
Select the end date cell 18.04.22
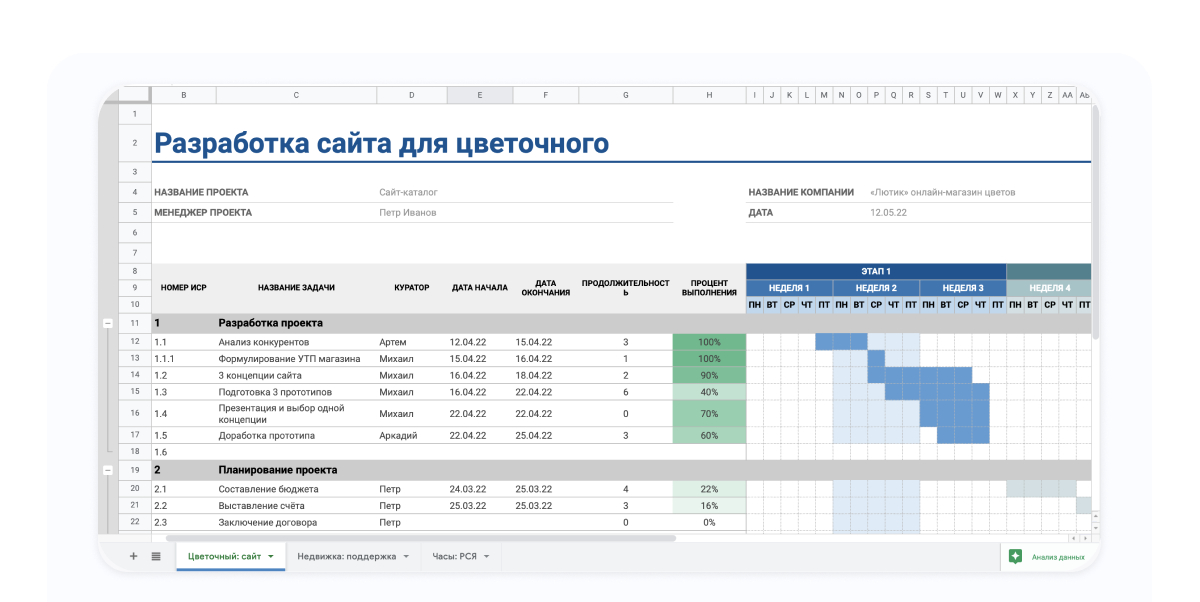pos(545,376)
